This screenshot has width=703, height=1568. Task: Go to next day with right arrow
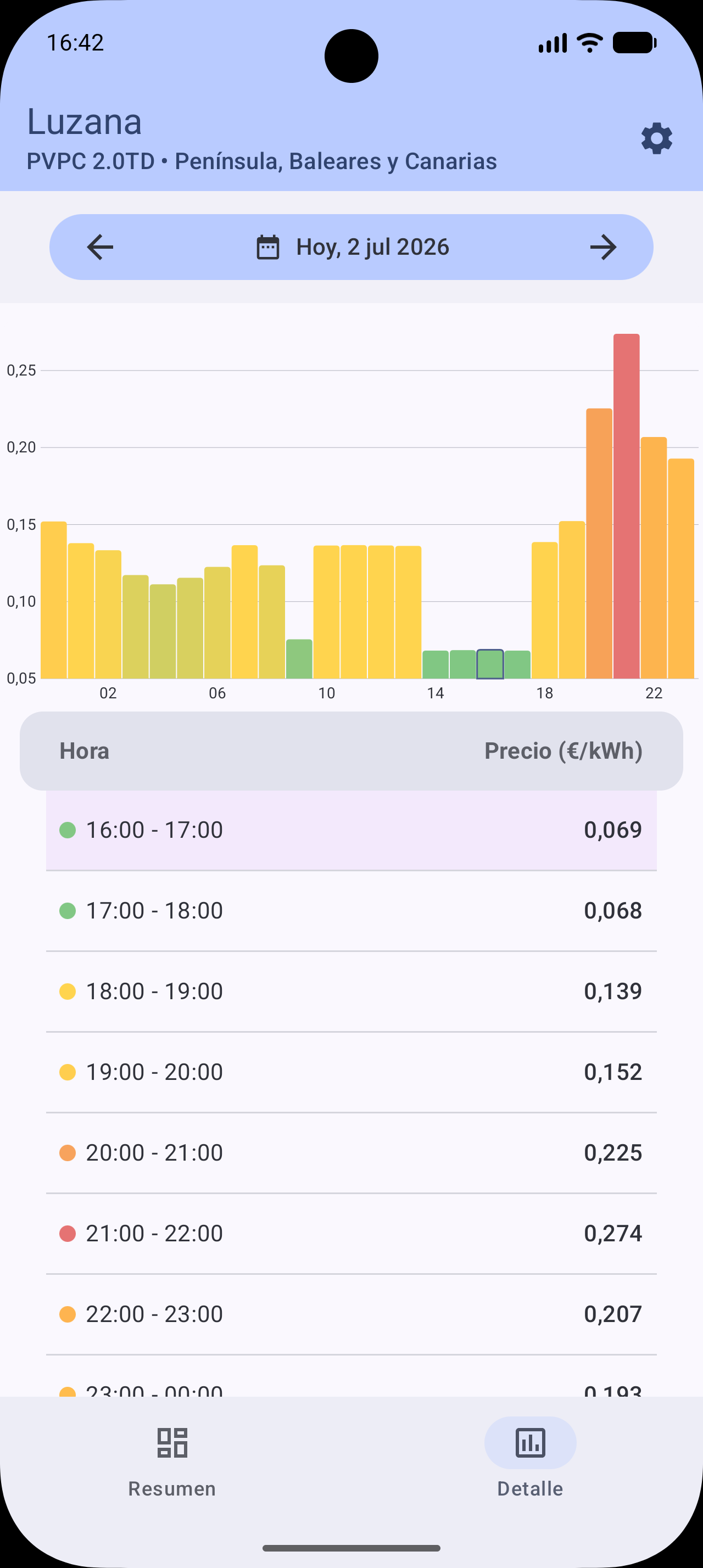point(603,247)
